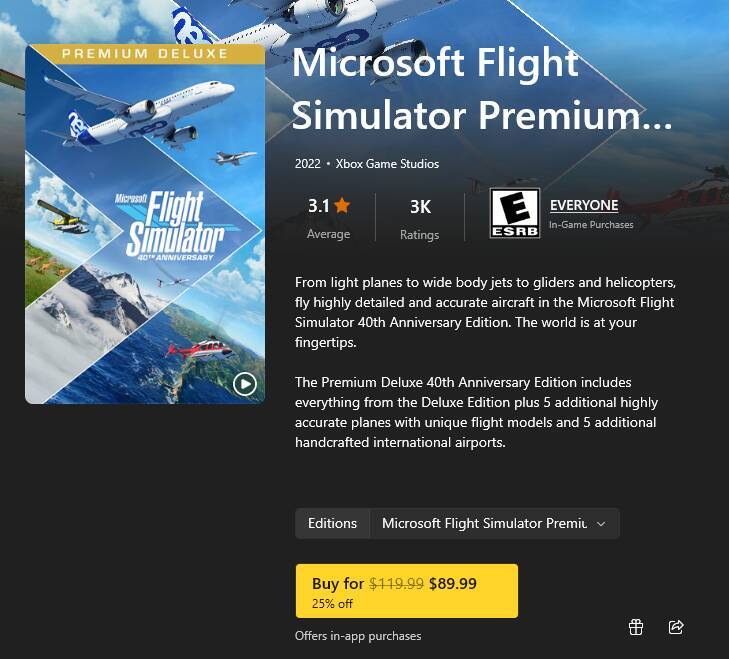Buy for $89.99
Viewport: 729px width, 659px height.
407,591
